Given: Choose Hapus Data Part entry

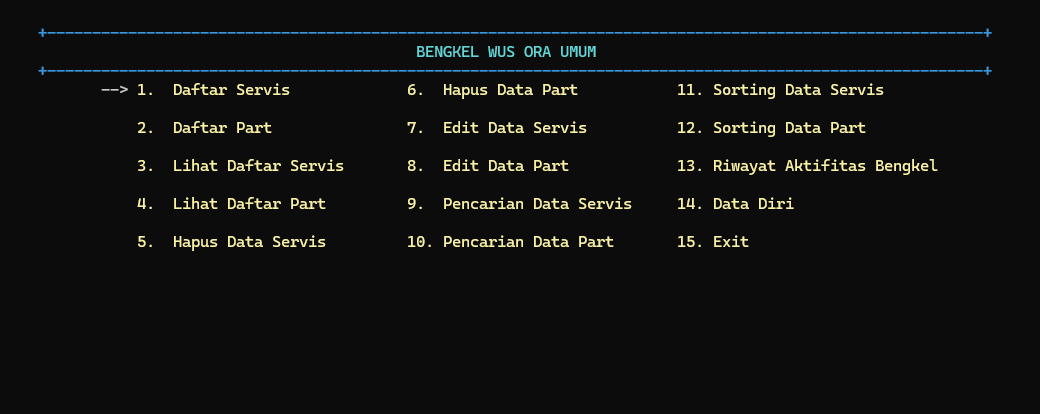Looking at the screenshot, I should (x=510, y=90).
